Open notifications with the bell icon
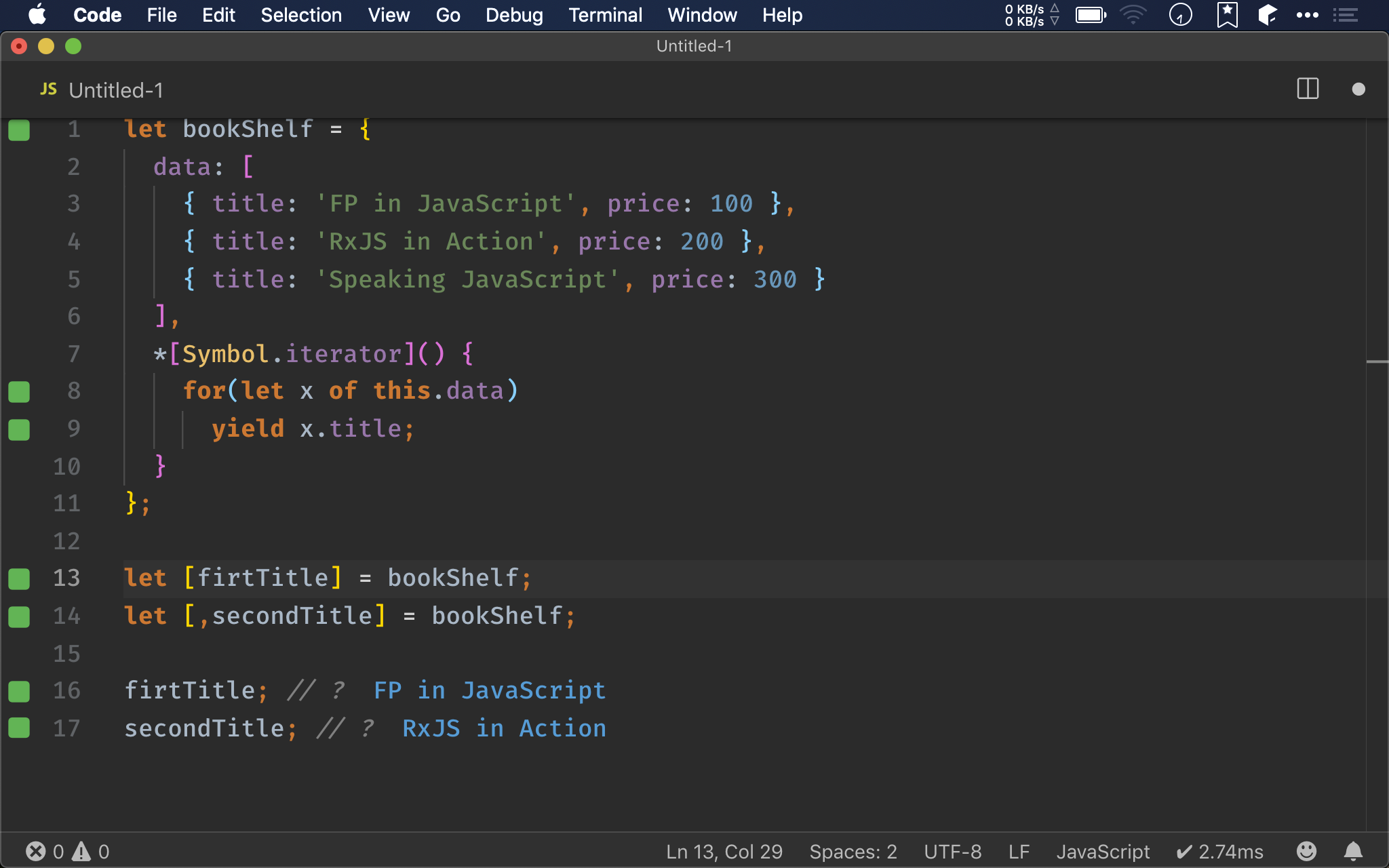Screen dimensions: 1389x868 pos(1352,851)
